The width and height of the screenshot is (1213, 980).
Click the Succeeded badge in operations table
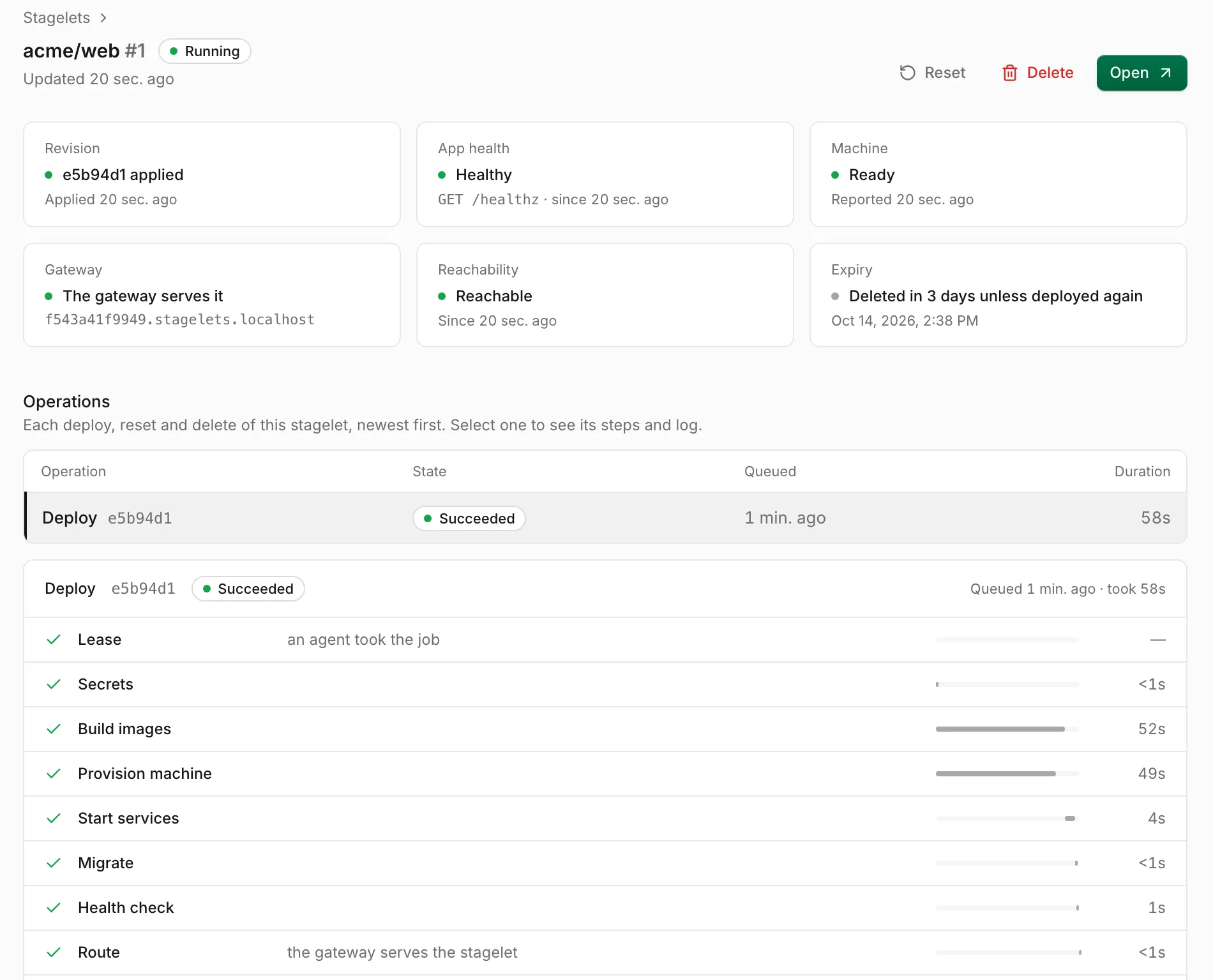469,518
